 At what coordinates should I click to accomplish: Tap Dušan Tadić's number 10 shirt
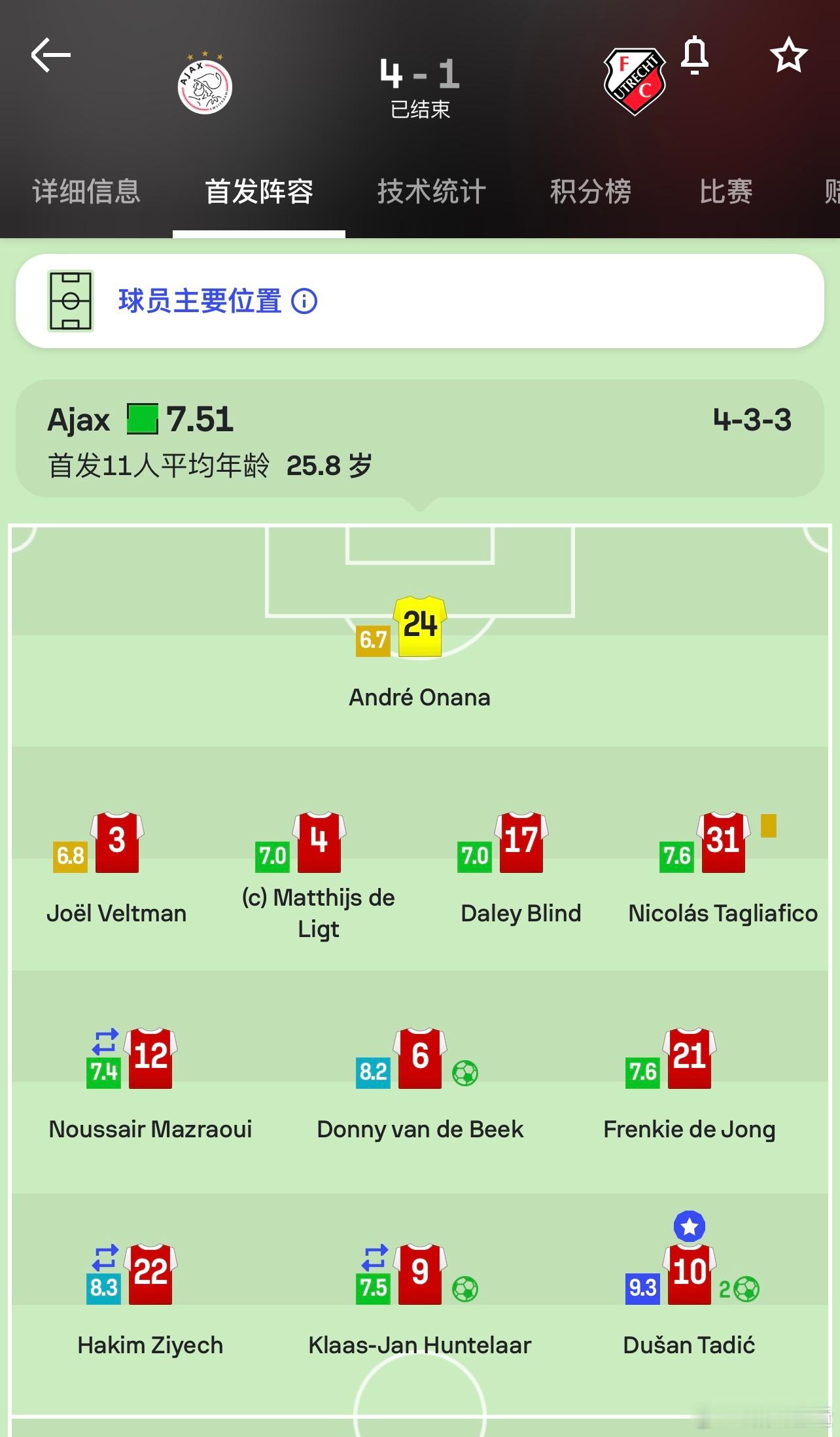click(690, 1274)
